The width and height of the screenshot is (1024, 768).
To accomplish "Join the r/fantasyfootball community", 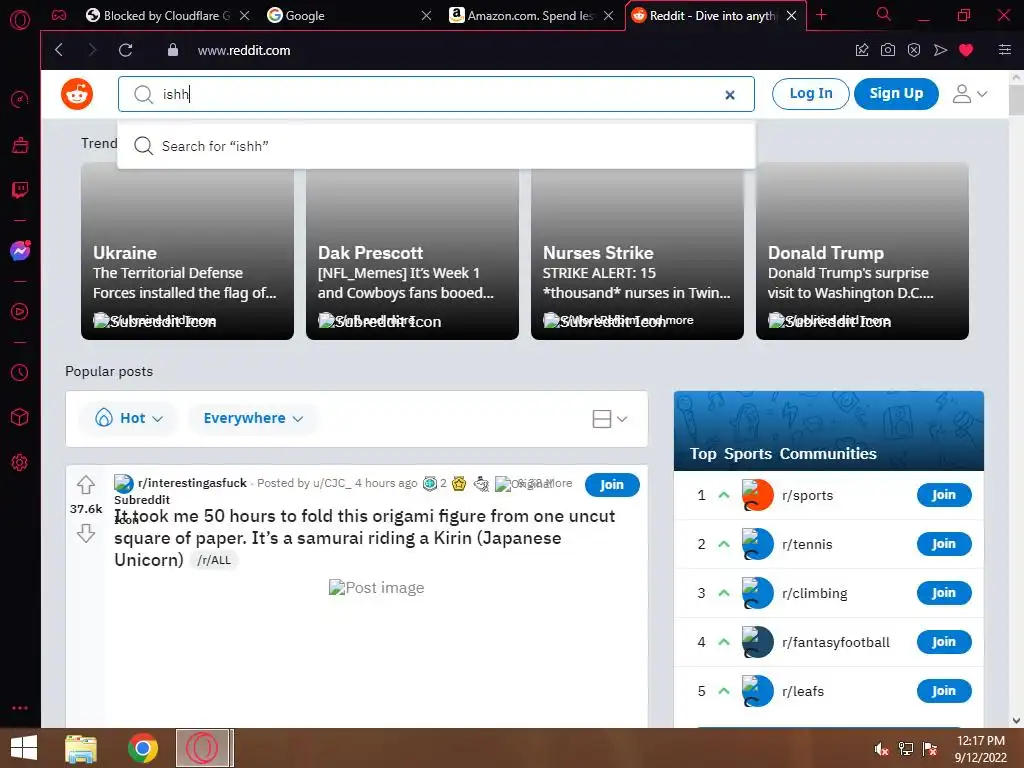I will tap(944, 642).
